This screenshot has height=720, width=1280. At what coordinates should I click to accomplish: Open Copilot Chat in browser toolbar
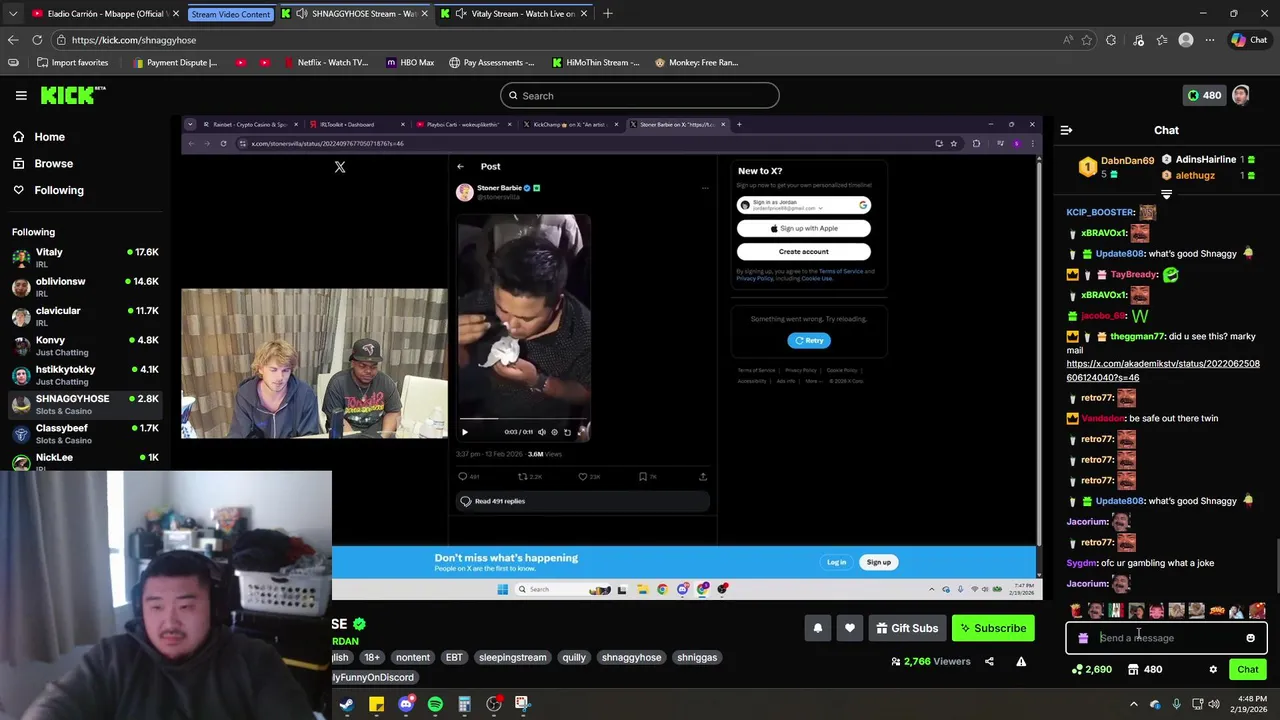tap(1249, 40)
